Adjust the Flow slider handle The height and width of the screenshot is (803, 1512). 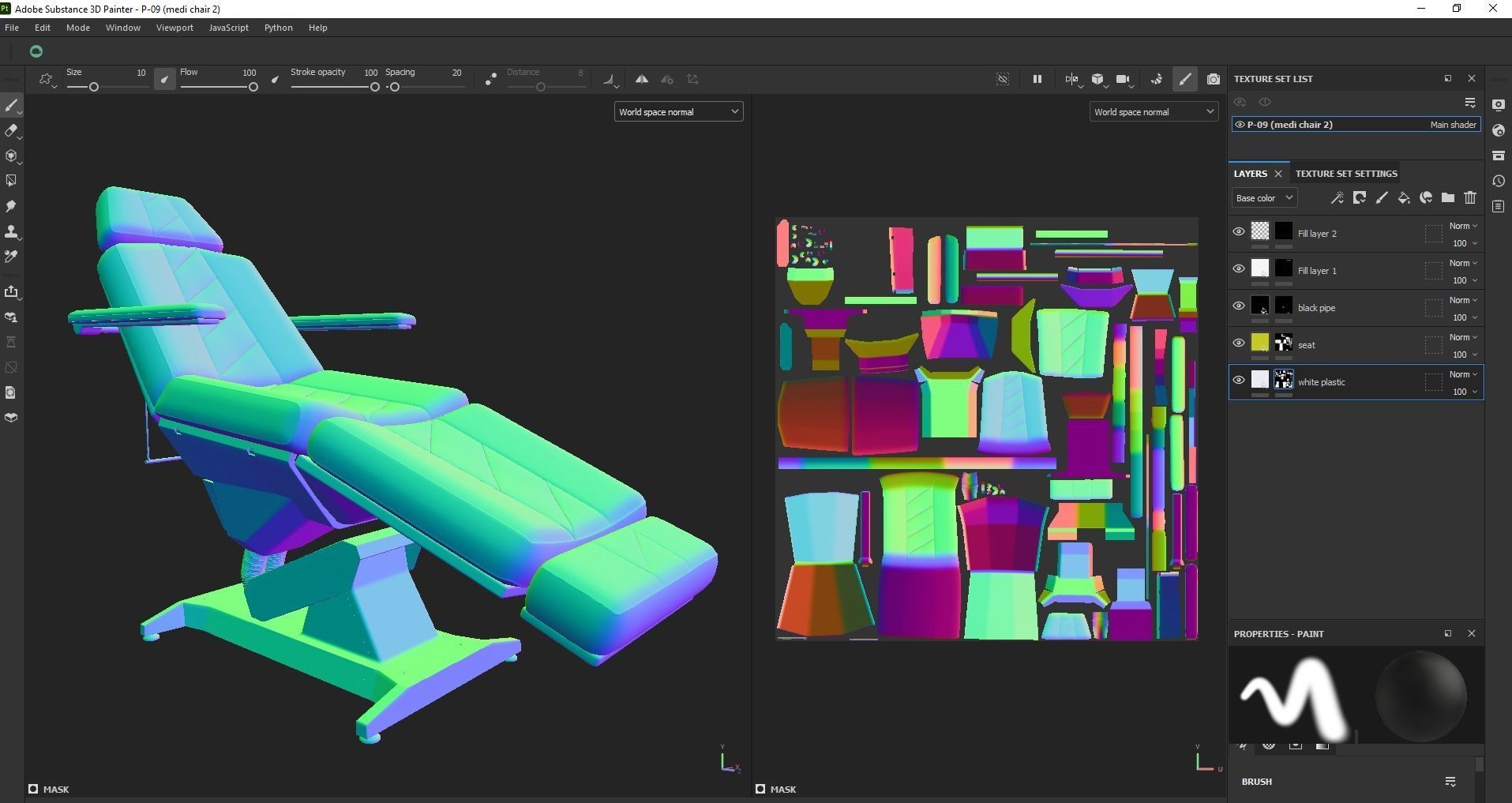(x=253, y=87)
